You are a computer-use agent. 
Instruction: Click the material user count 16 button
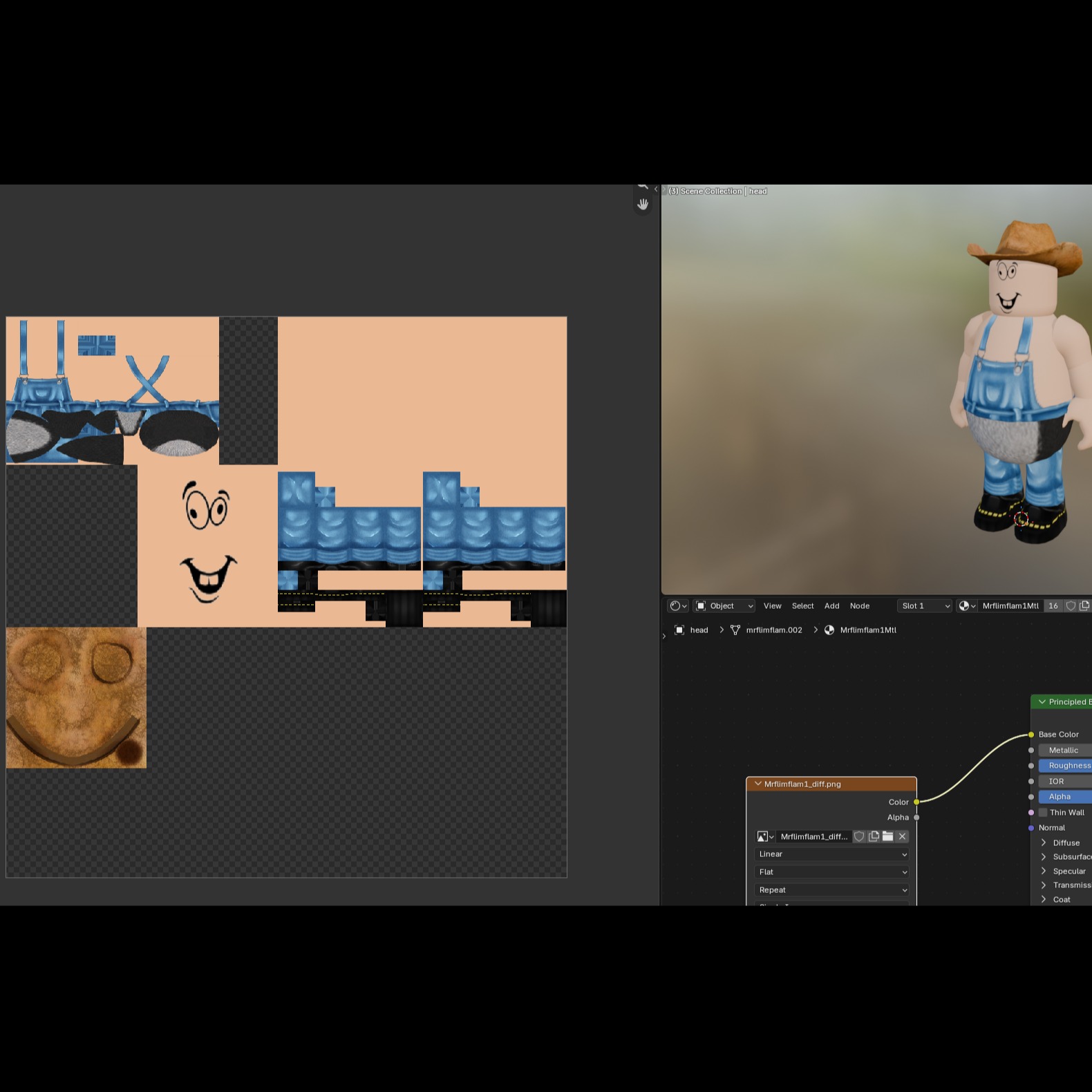pyautogui.click(x=1053, y=606)
